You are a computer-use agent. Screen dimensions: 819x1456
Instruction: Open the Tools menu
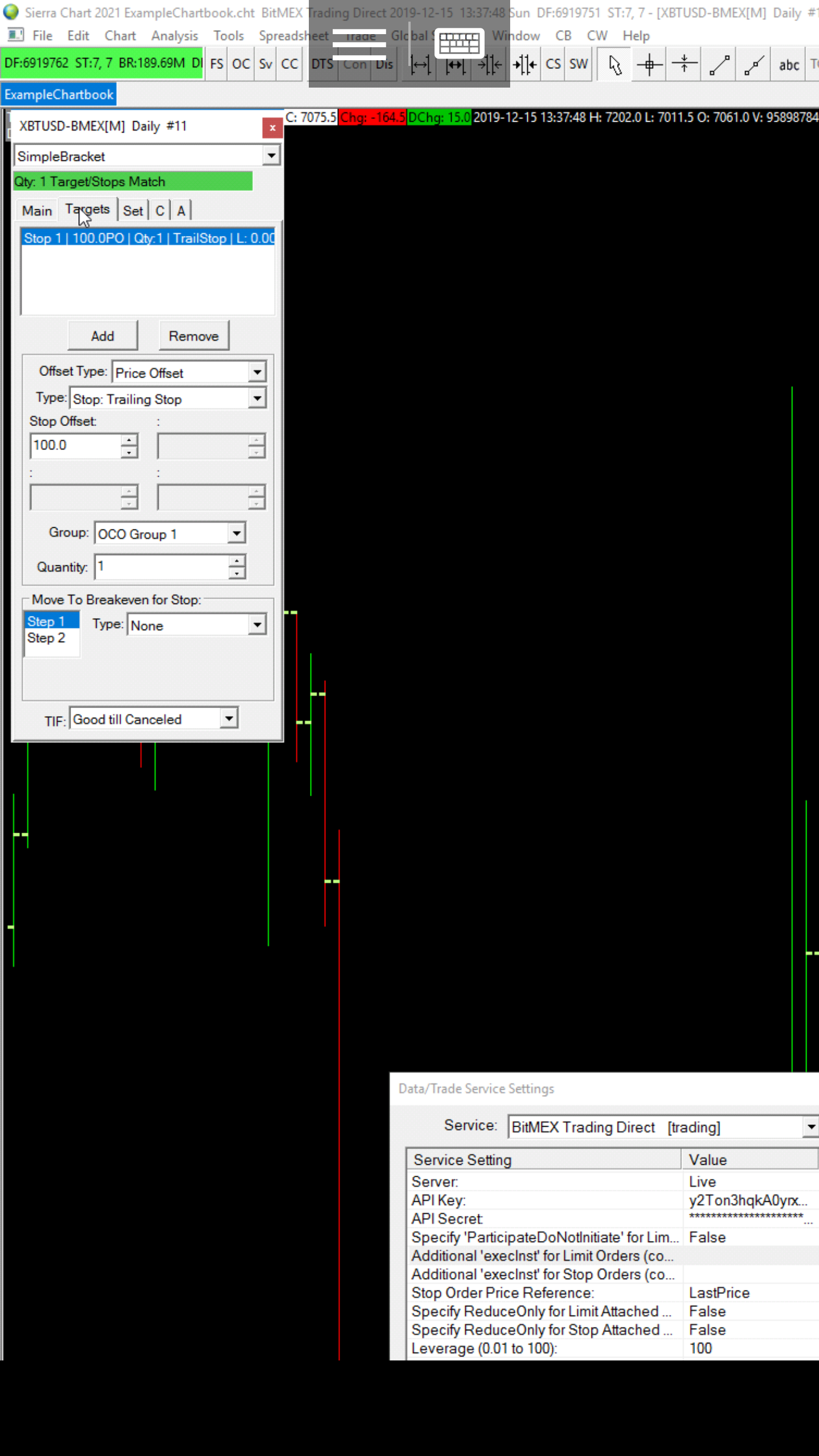229,36
